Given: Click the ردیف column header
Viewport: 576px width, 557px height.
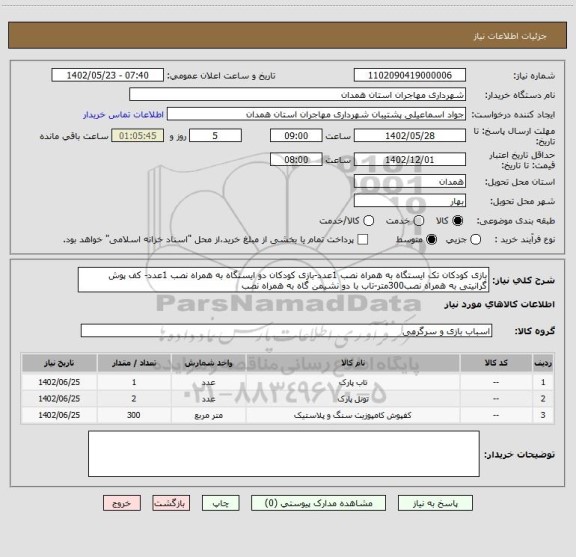Looking at the screenshot, I should (x=543, y=363).
